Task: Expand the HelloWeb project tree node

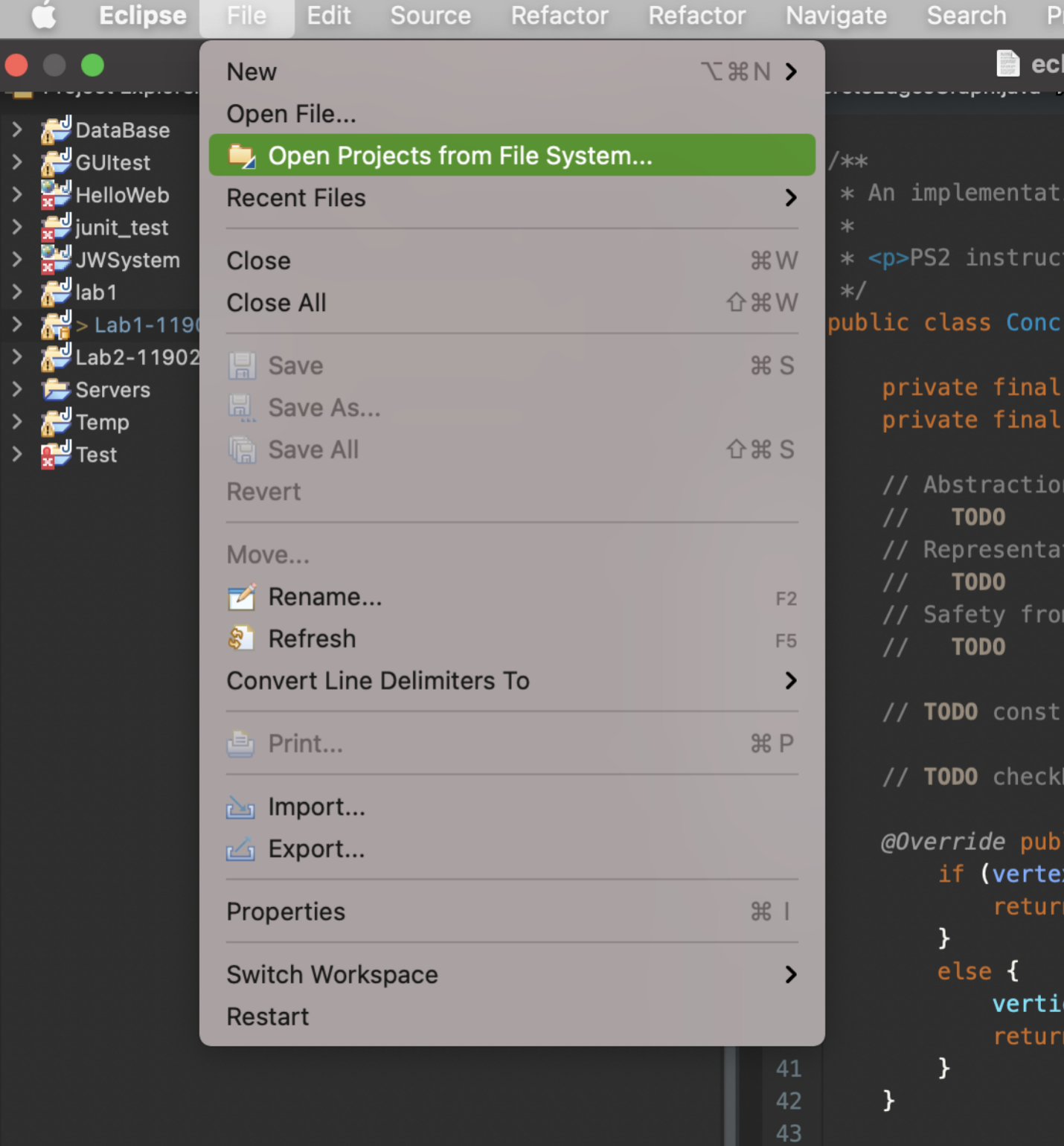Action: pos(17,195)
